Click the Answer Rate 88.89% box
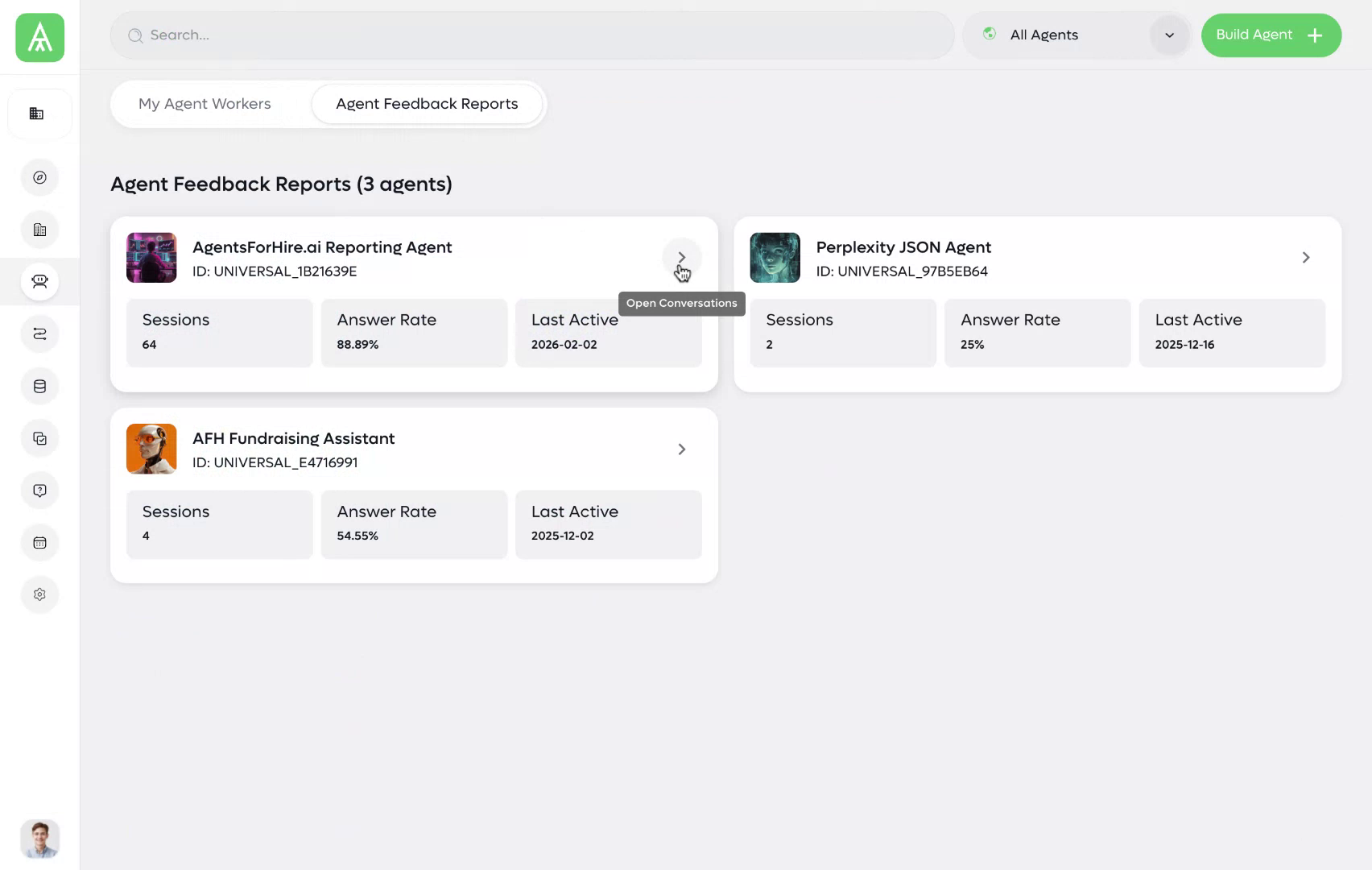The height and width of the screenshot is (870, 1372). click(x=414, y=333)
